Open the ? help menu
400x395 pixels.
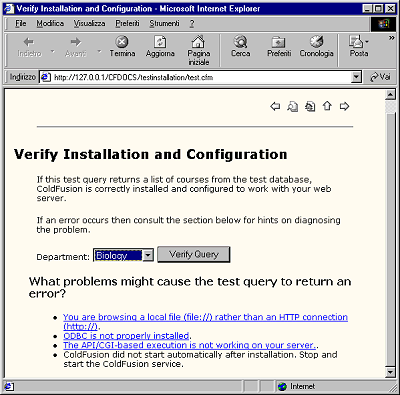[x=192, y=23]
